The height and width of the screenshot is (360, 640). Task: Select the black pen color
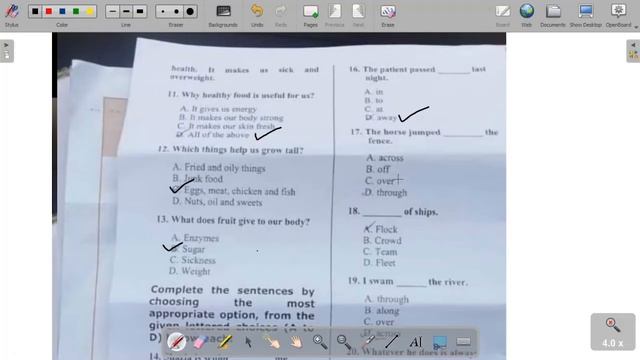(x=36, y=11)
